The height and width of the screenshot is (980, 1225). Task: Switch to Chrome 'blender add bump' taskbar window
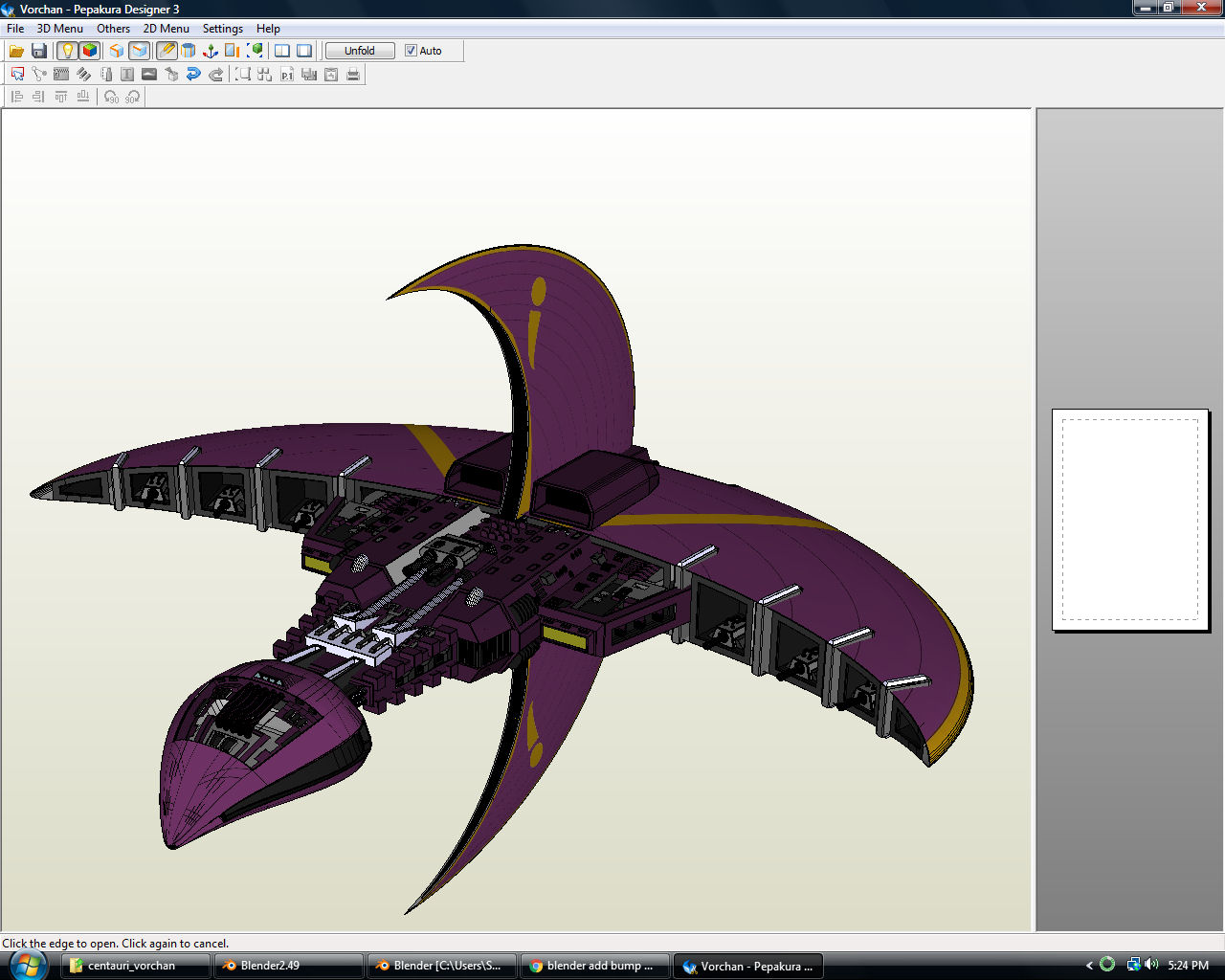click(594, 966)
